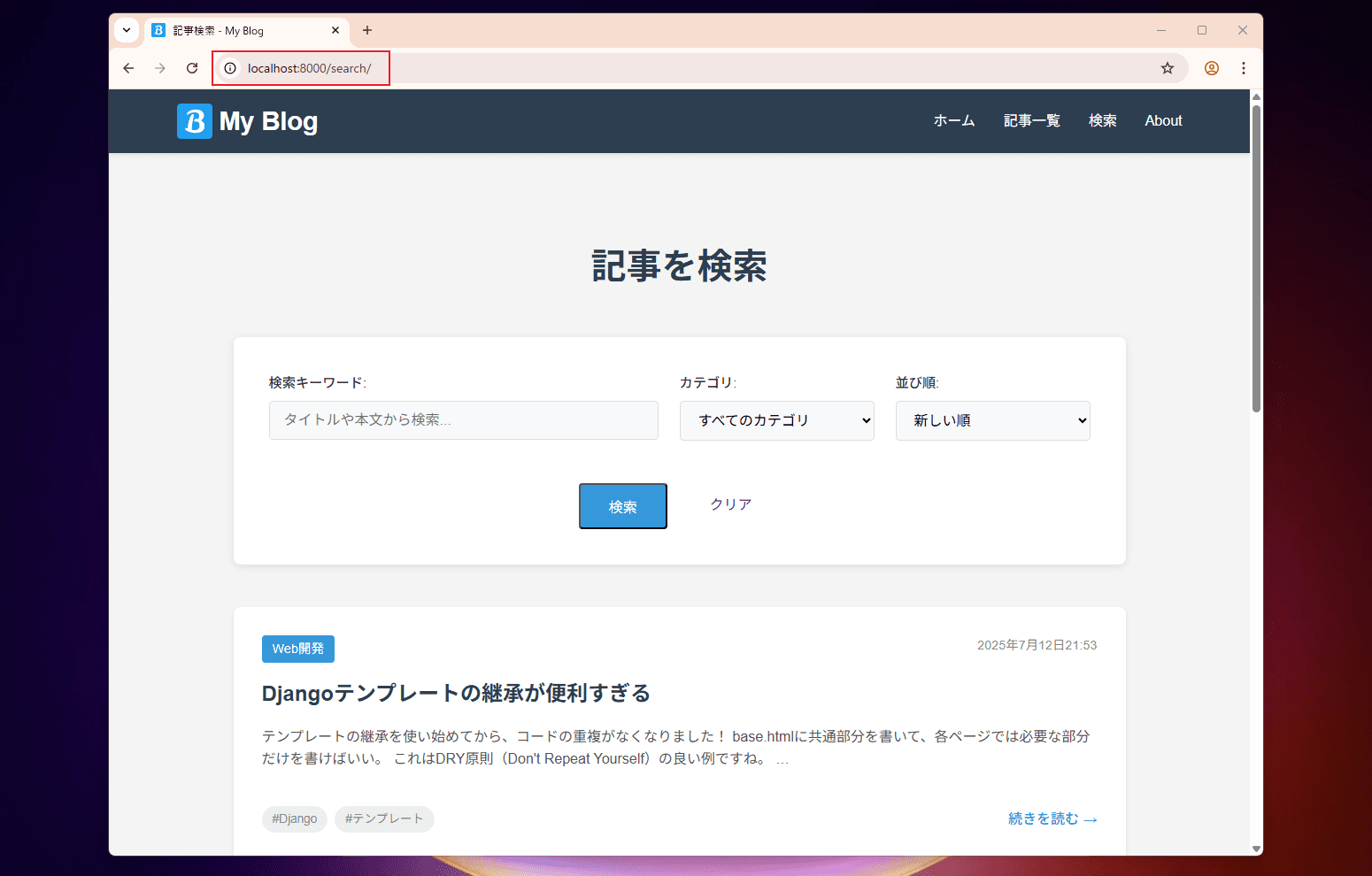Click the My Blog logo icon
The width and height of the screenshot is (1372, 876).
195,121
